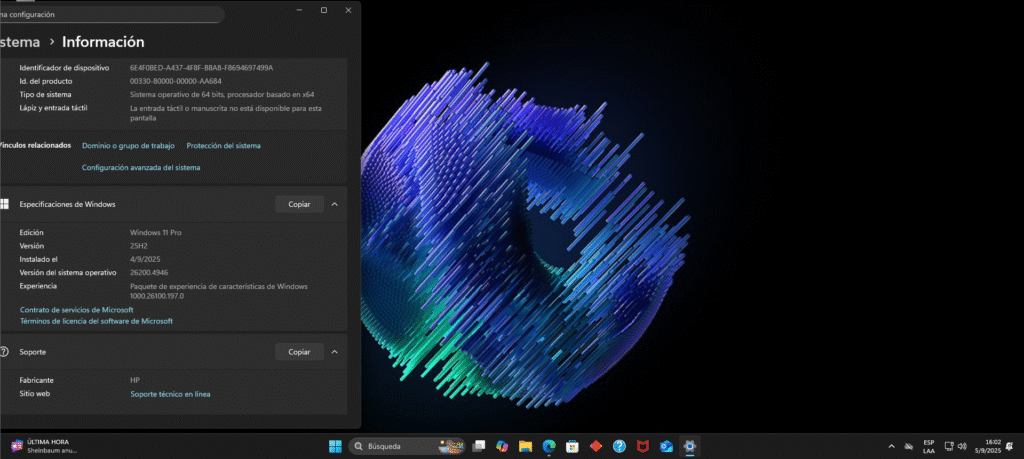Viewport: 1024px width, 459px height.
Task: Open the notifications bell icon
Action: tap(1010, 446)
